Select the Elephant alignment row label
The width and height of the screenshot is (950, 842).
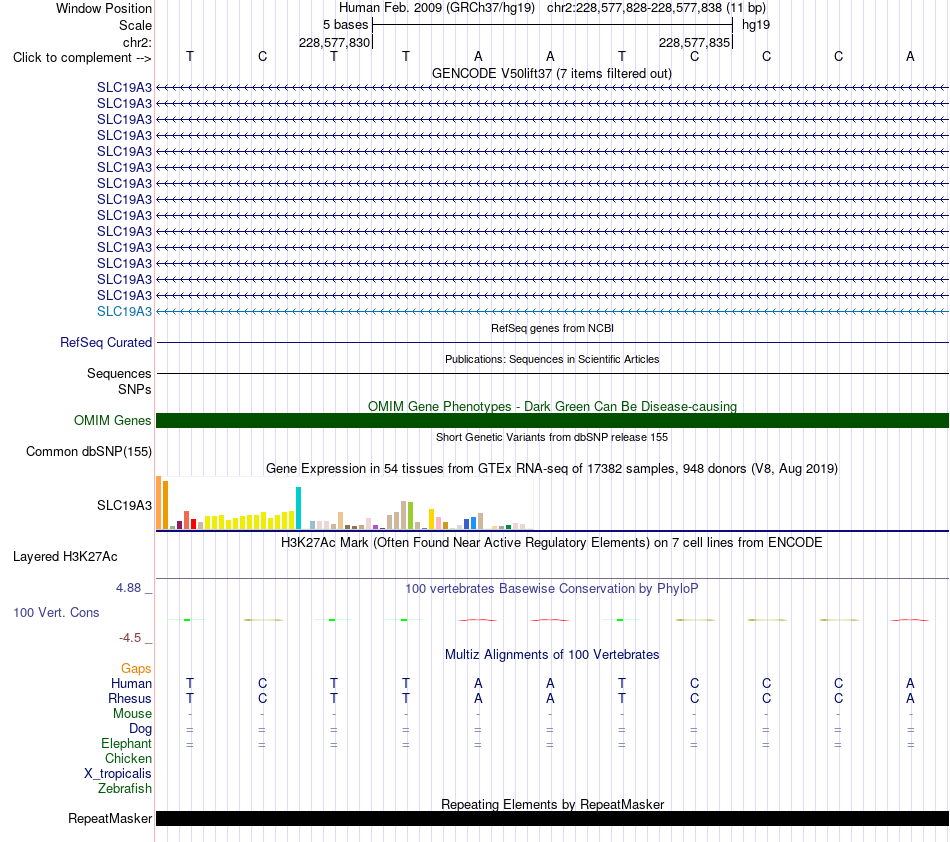126,743
